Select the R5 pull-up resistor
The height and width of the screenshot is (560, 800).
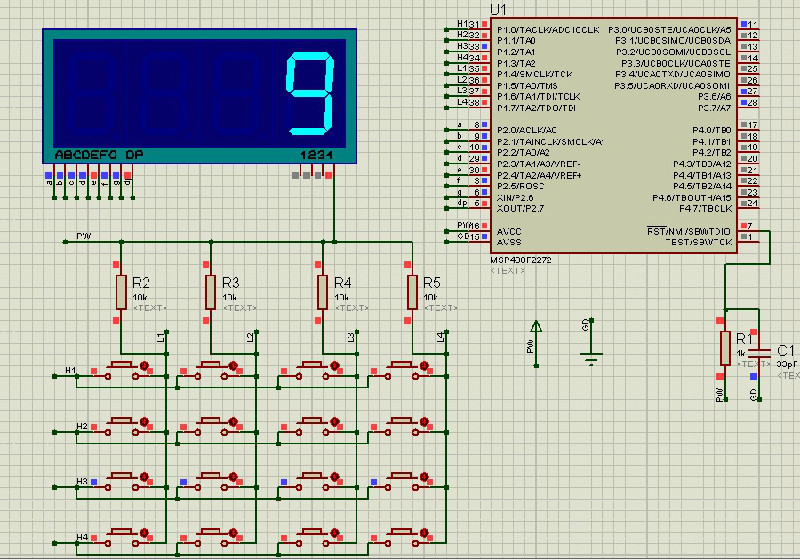411,291
